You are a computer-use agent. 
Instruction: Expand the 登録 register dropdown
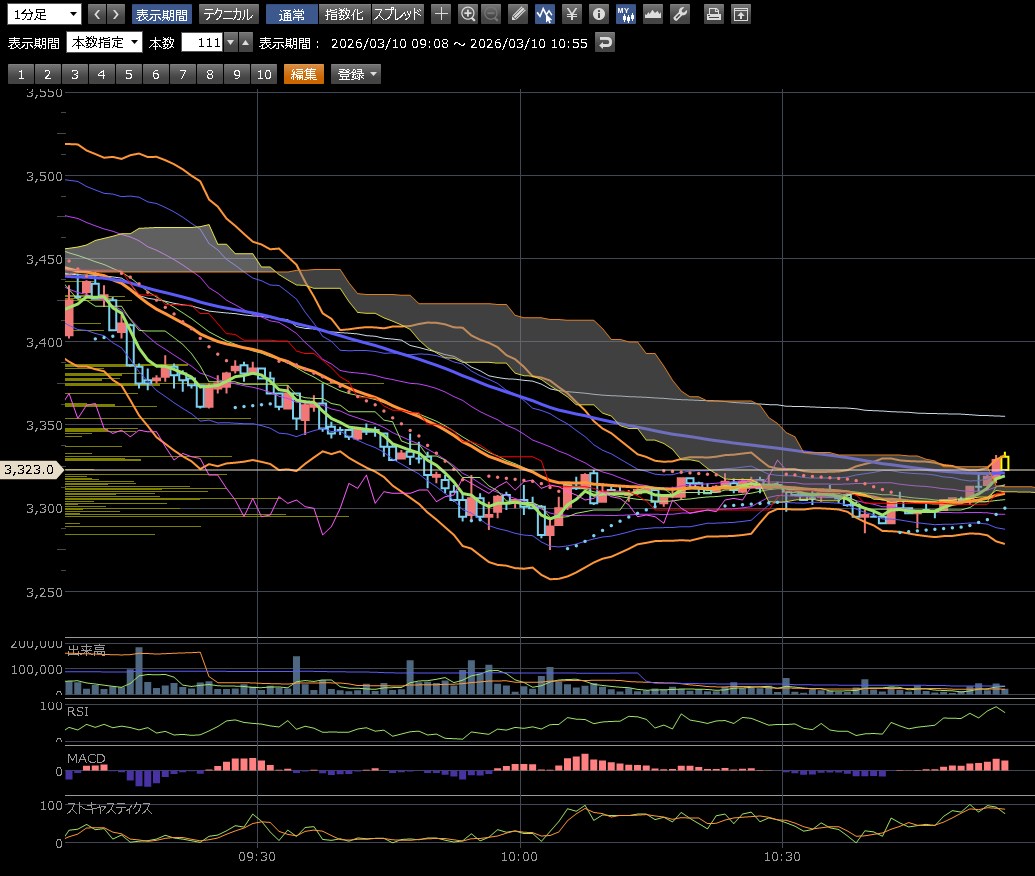(356, 74)
